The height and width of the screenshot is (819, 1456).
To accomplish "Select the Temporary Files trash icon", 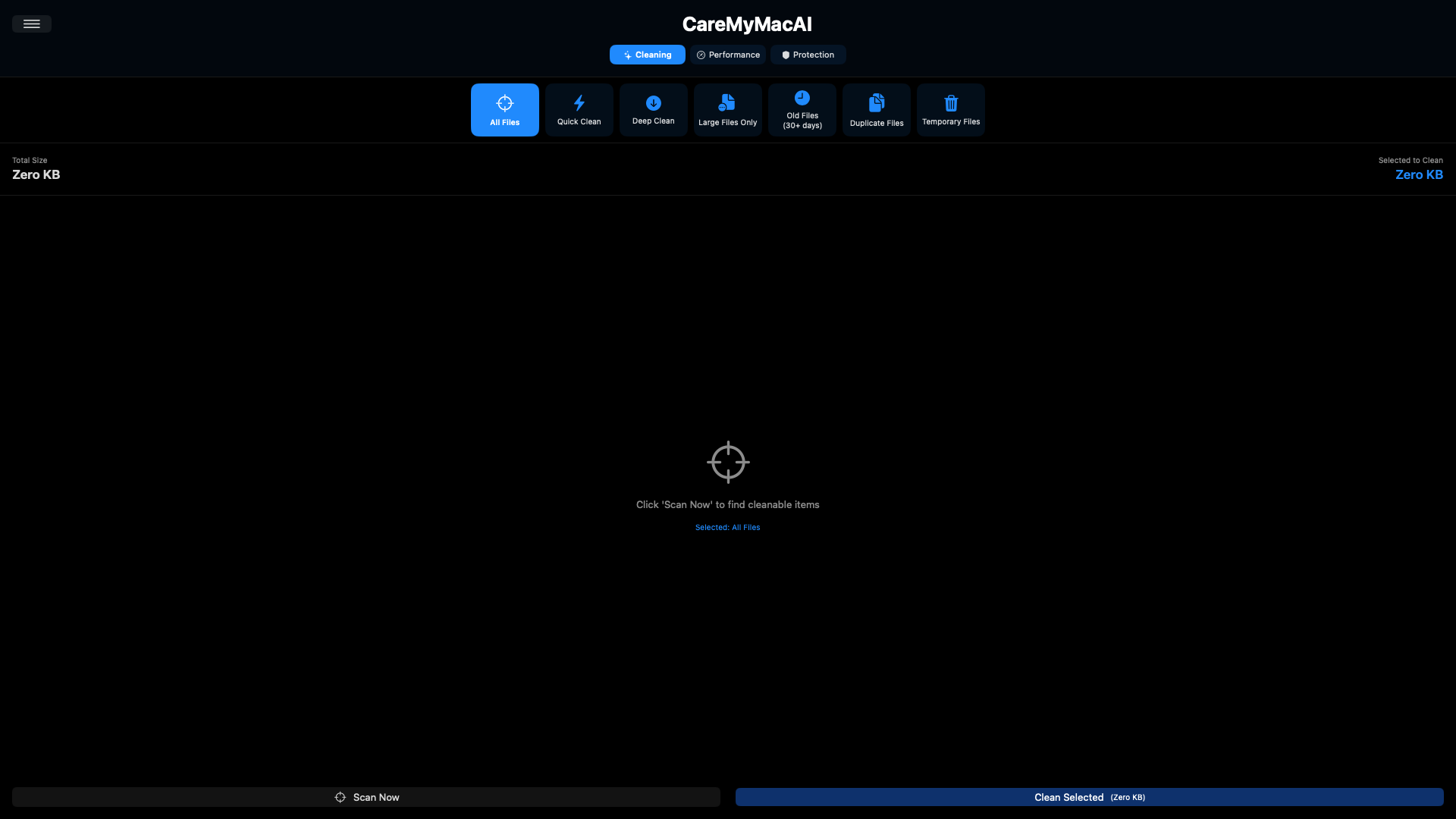I will (x=950, y=102).
